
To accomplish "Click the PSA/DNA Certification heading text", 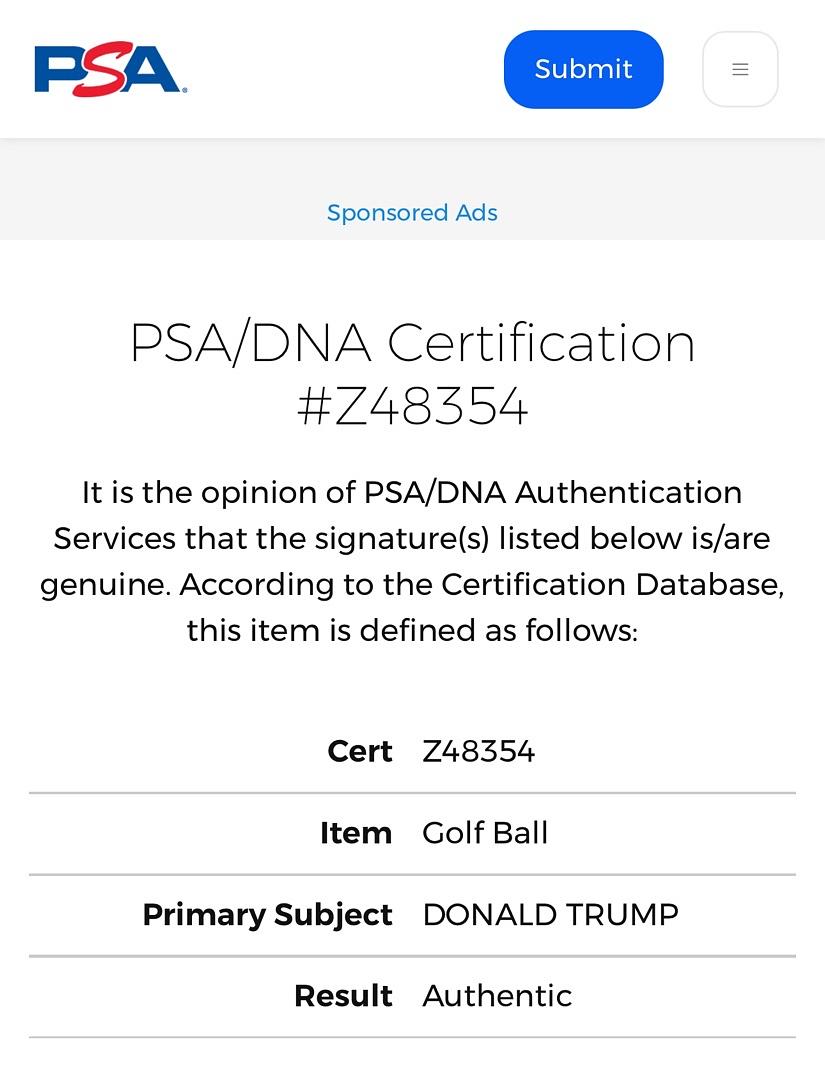I will [412, 343].
